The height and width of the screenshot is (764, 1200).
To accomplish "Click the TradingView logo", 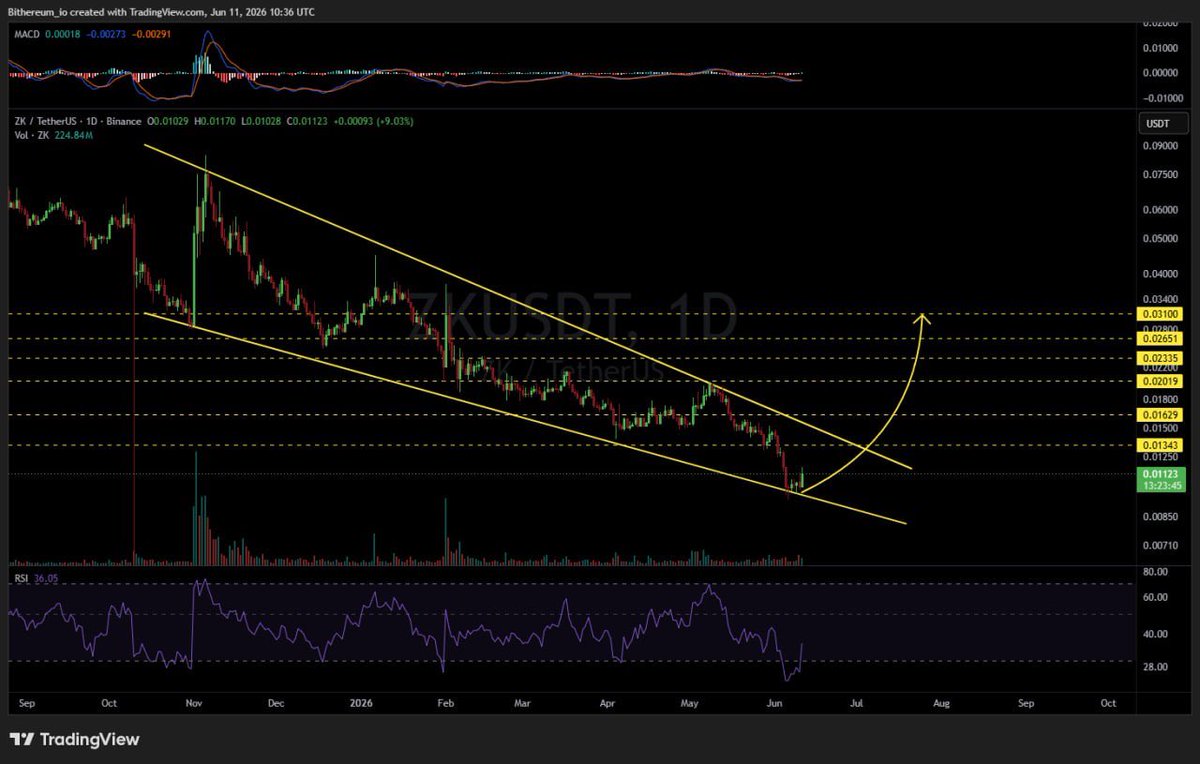I will pyautogui.click(x=75, y=740).
